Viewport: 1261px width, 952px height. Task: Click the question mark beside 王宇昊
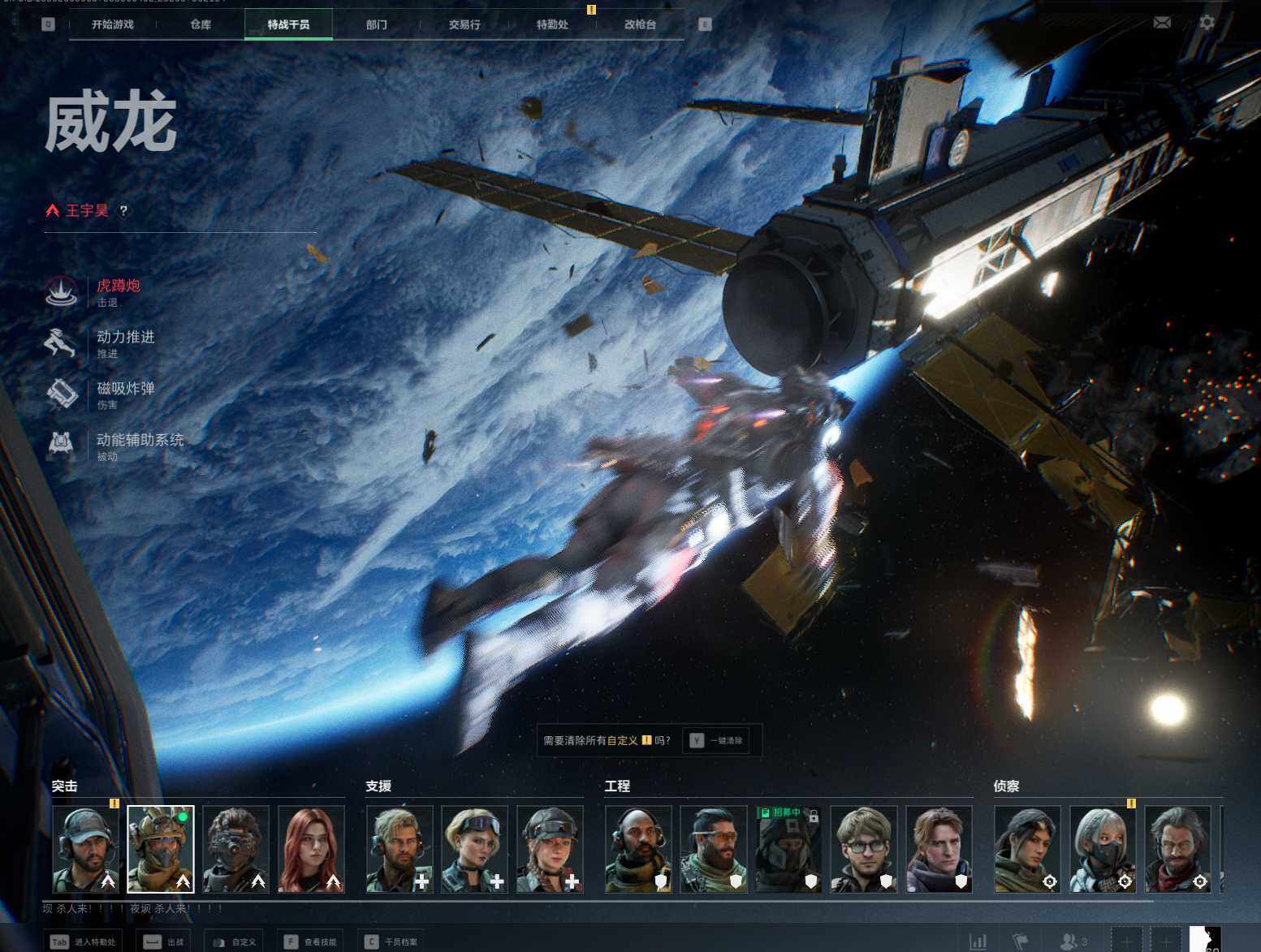(x=123, y=211)
